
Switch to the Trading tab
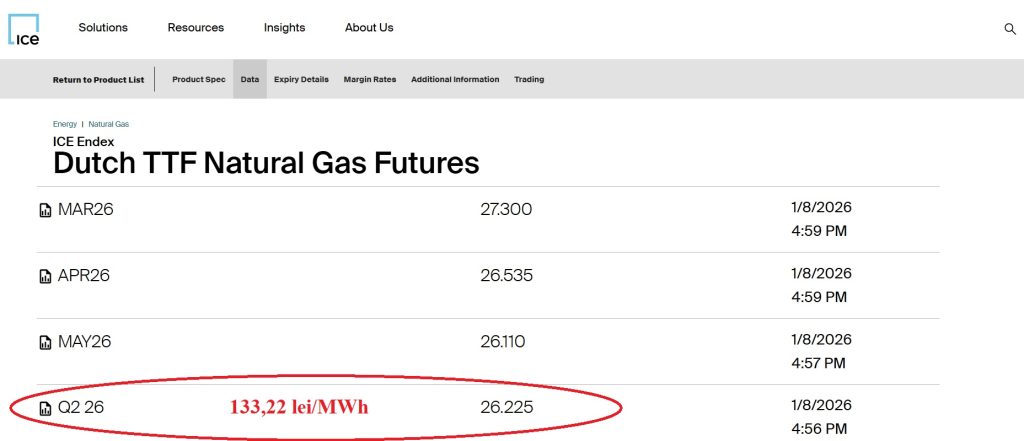529,80
